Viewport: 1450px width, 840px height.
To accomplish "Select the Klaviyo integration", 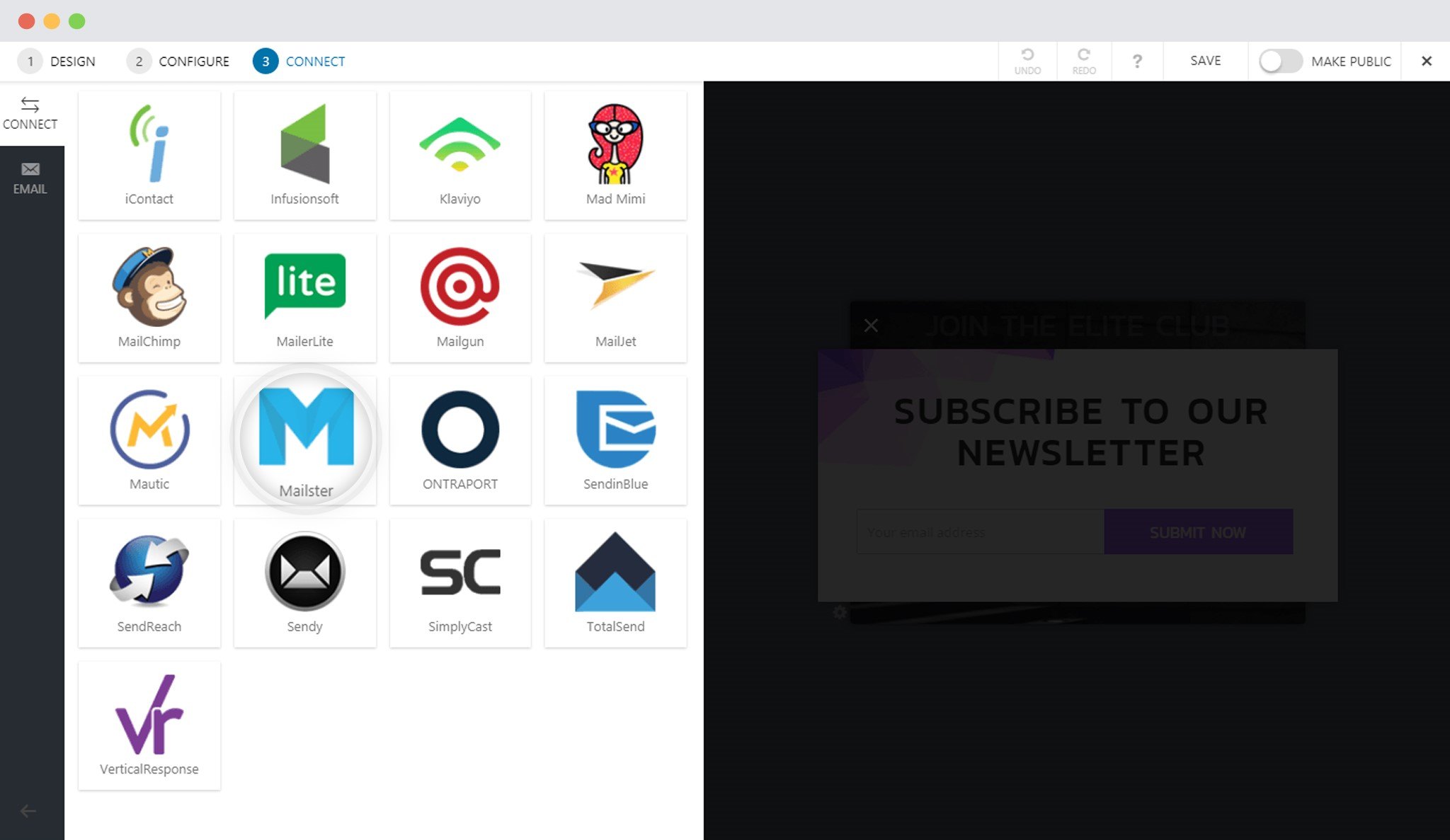I will tap(460, 155).
